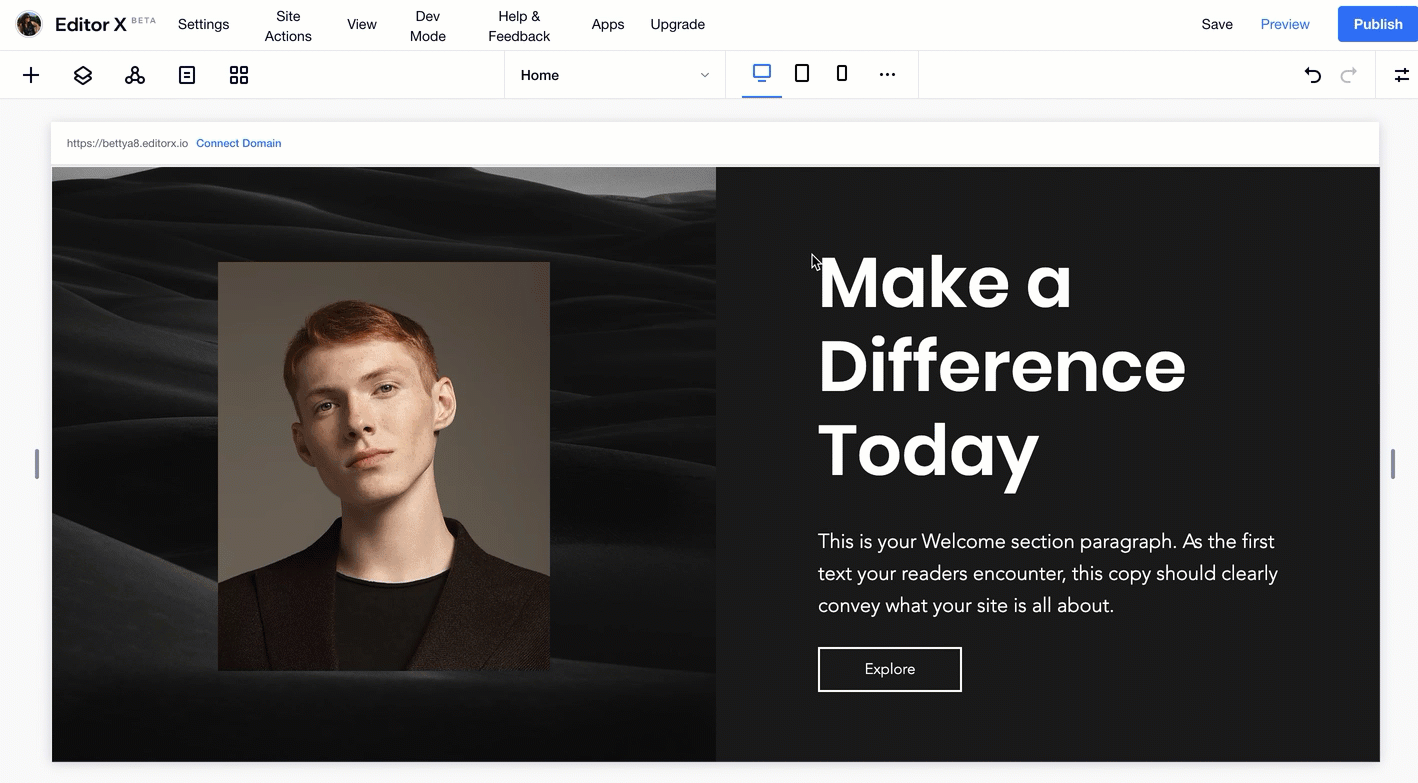Click the user profile avatar
Viewport: 1418px width, 783px height.
29,24
